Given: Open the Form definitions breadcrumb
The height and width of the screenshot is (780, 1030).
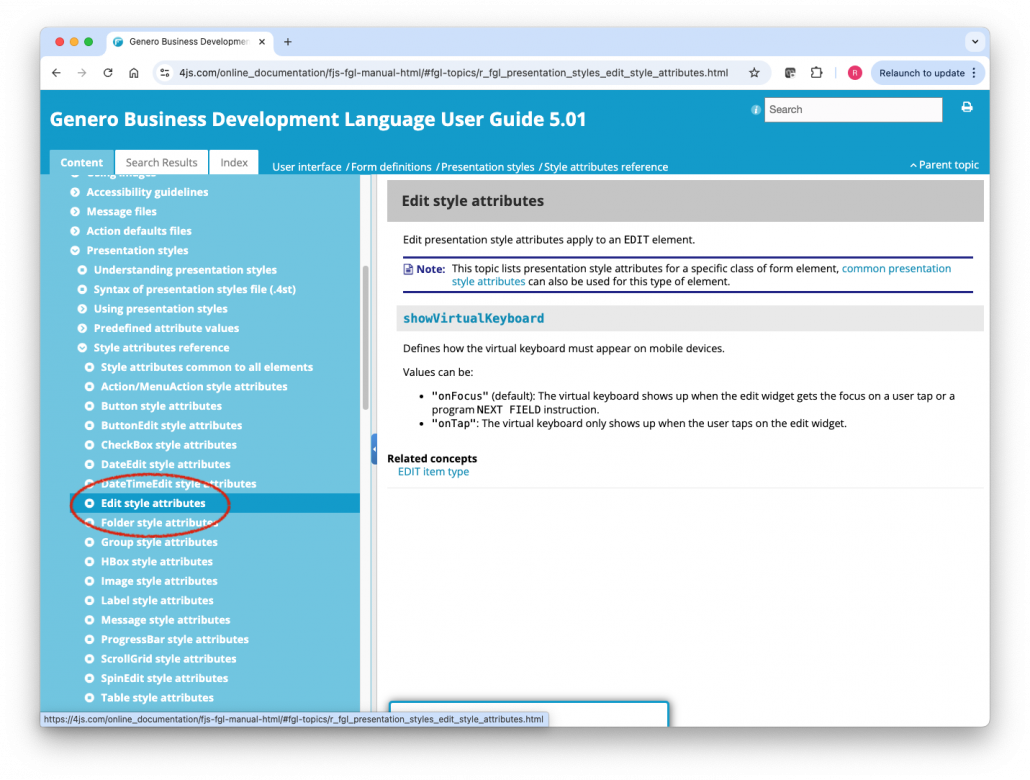Looking at the screenshot, I should click(391, 167).
